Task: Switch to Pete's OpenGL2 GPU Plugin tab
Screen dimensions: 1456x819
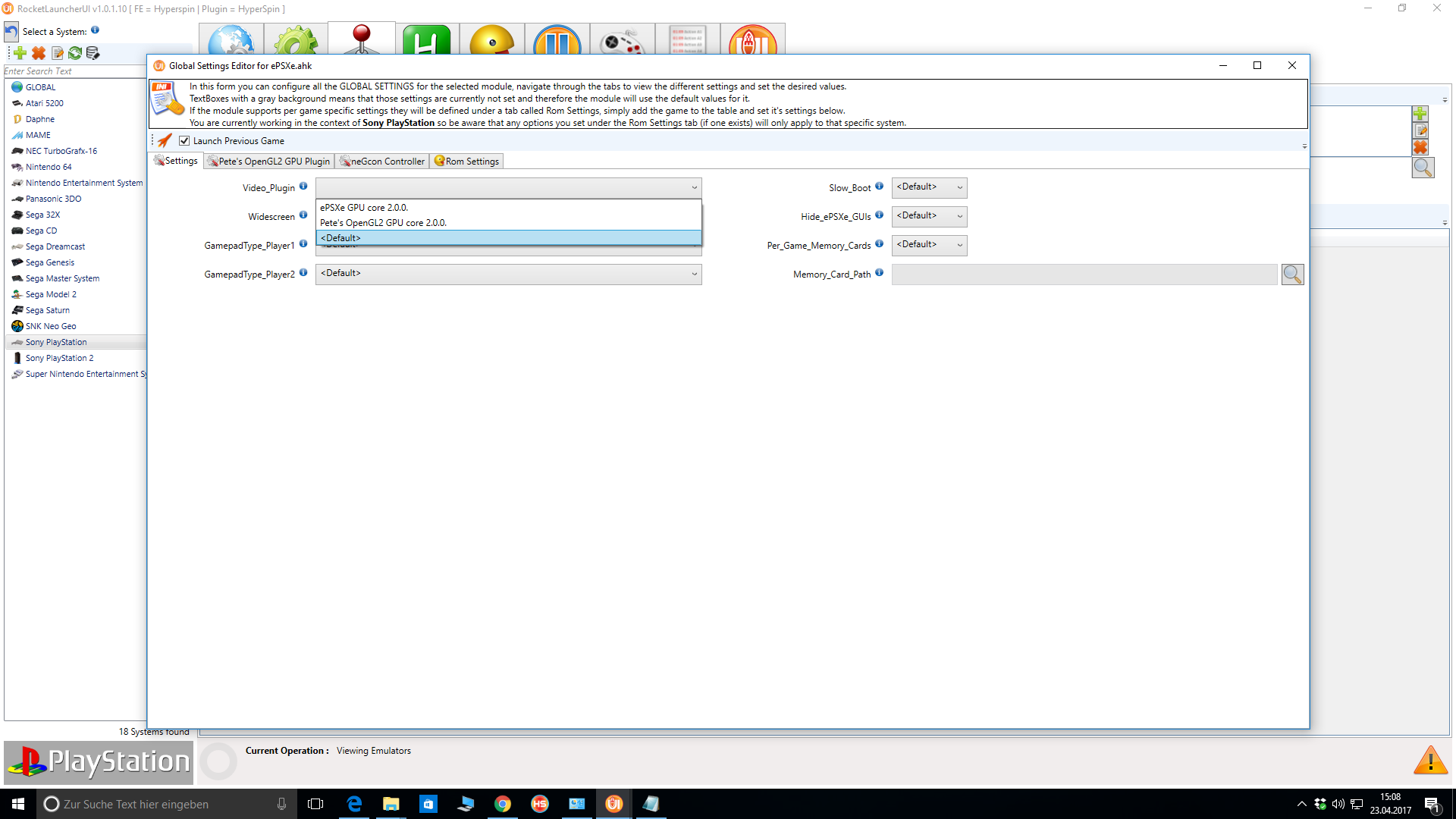Action: (269, 162)
